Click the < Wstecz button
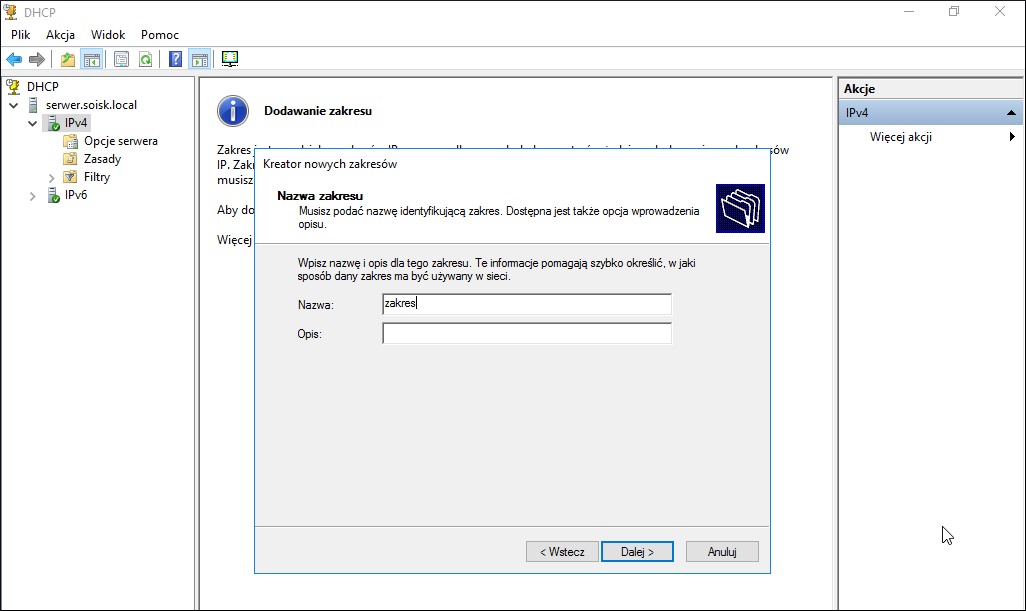The width and height of the screenshot is (1026, 611). point(562,551)
